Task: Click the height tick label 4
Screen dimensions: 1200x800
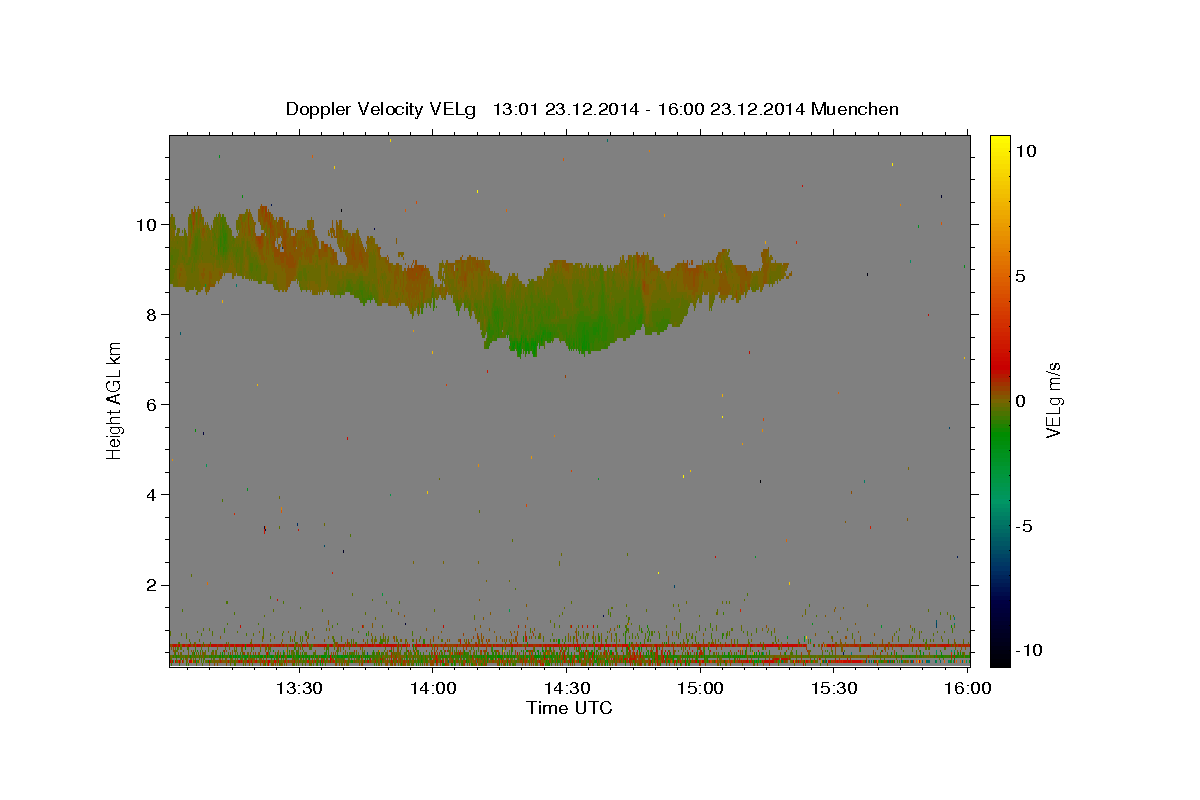Action: 151,494
